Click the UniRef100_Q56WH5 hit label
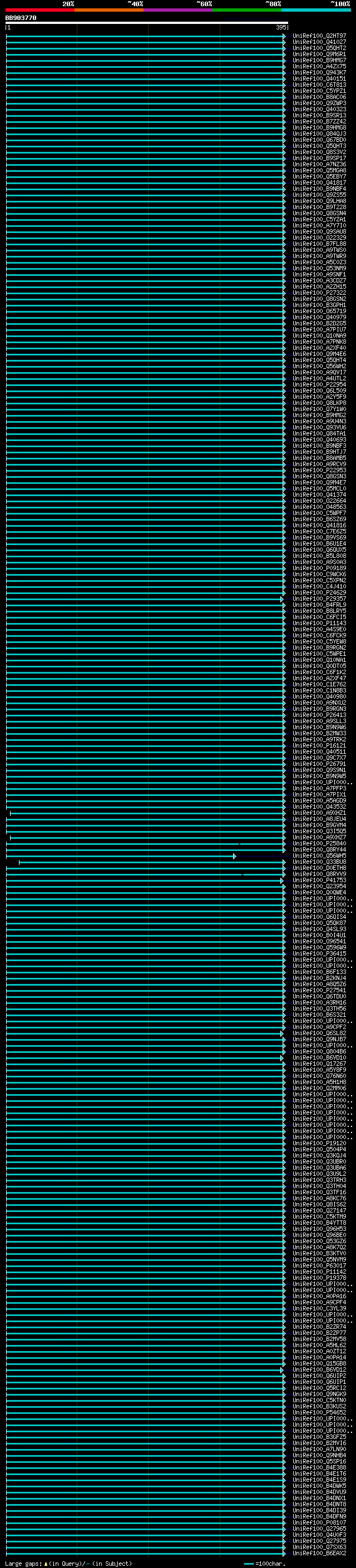The image size is (356, 1568). pos(319,855)
